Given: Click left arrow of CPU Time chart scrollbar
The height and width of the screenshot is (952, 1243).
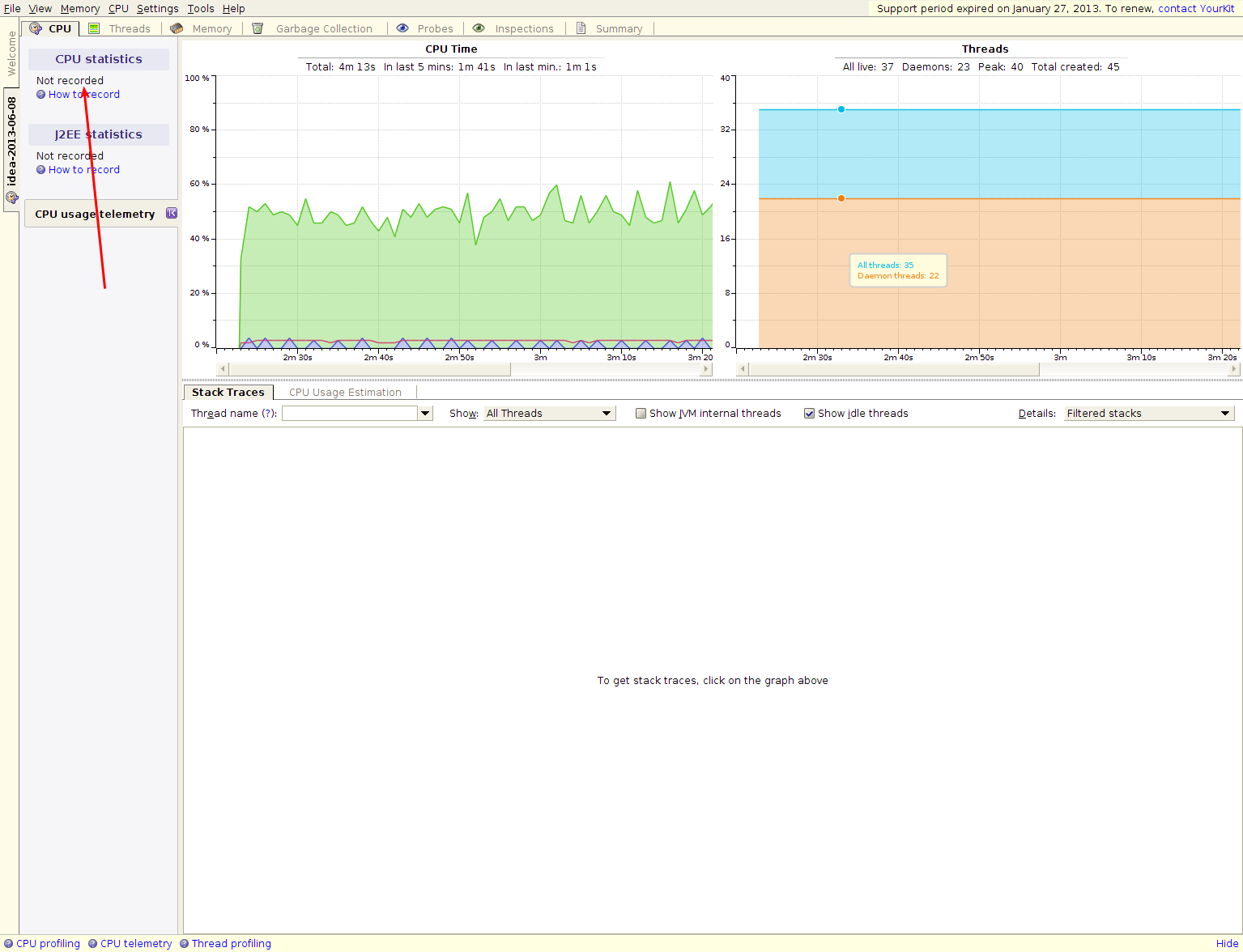Looking at the screenshot, I should click(223, 369).
